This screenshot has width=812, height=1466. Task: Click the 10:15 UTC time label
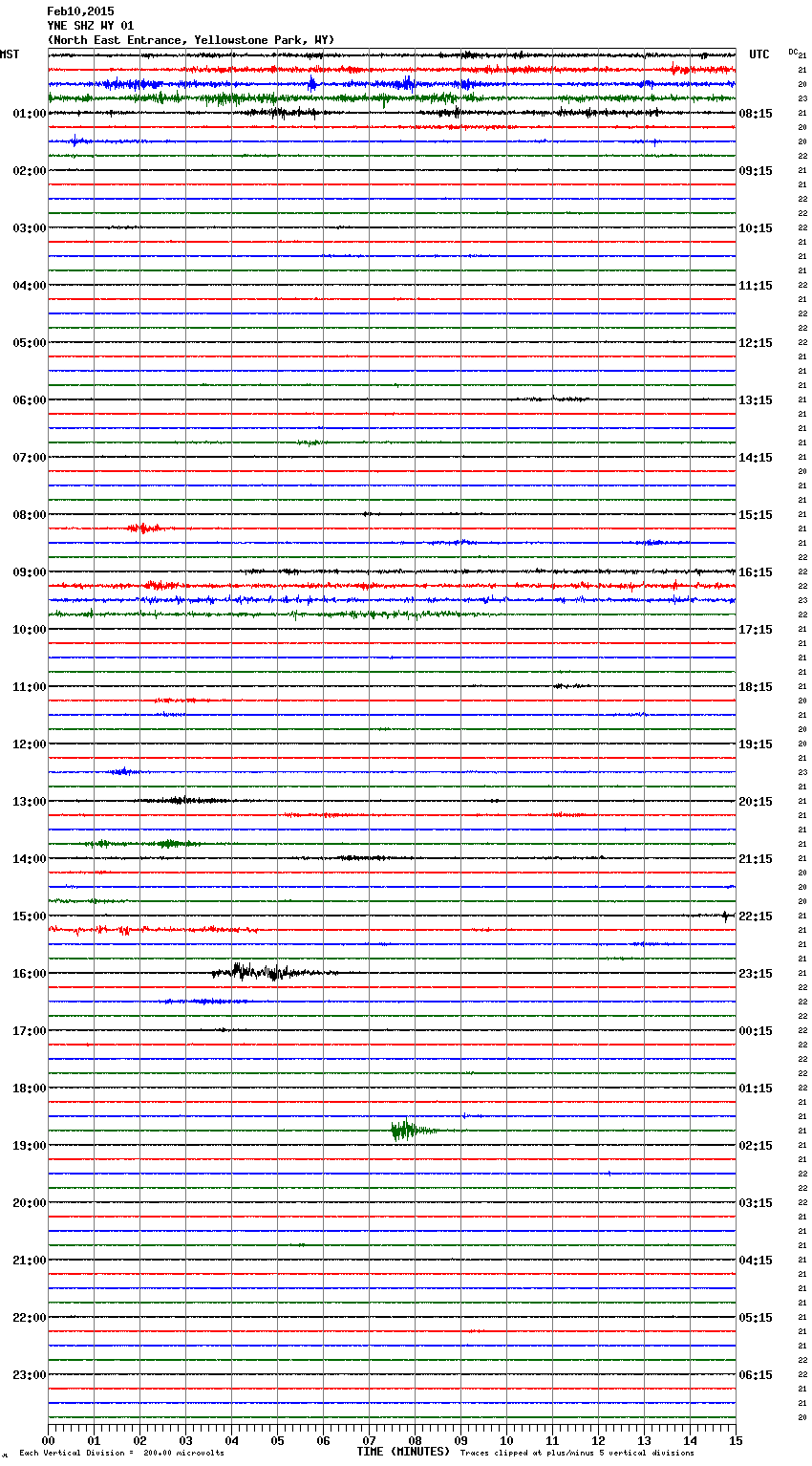click(x=756, y=228)
